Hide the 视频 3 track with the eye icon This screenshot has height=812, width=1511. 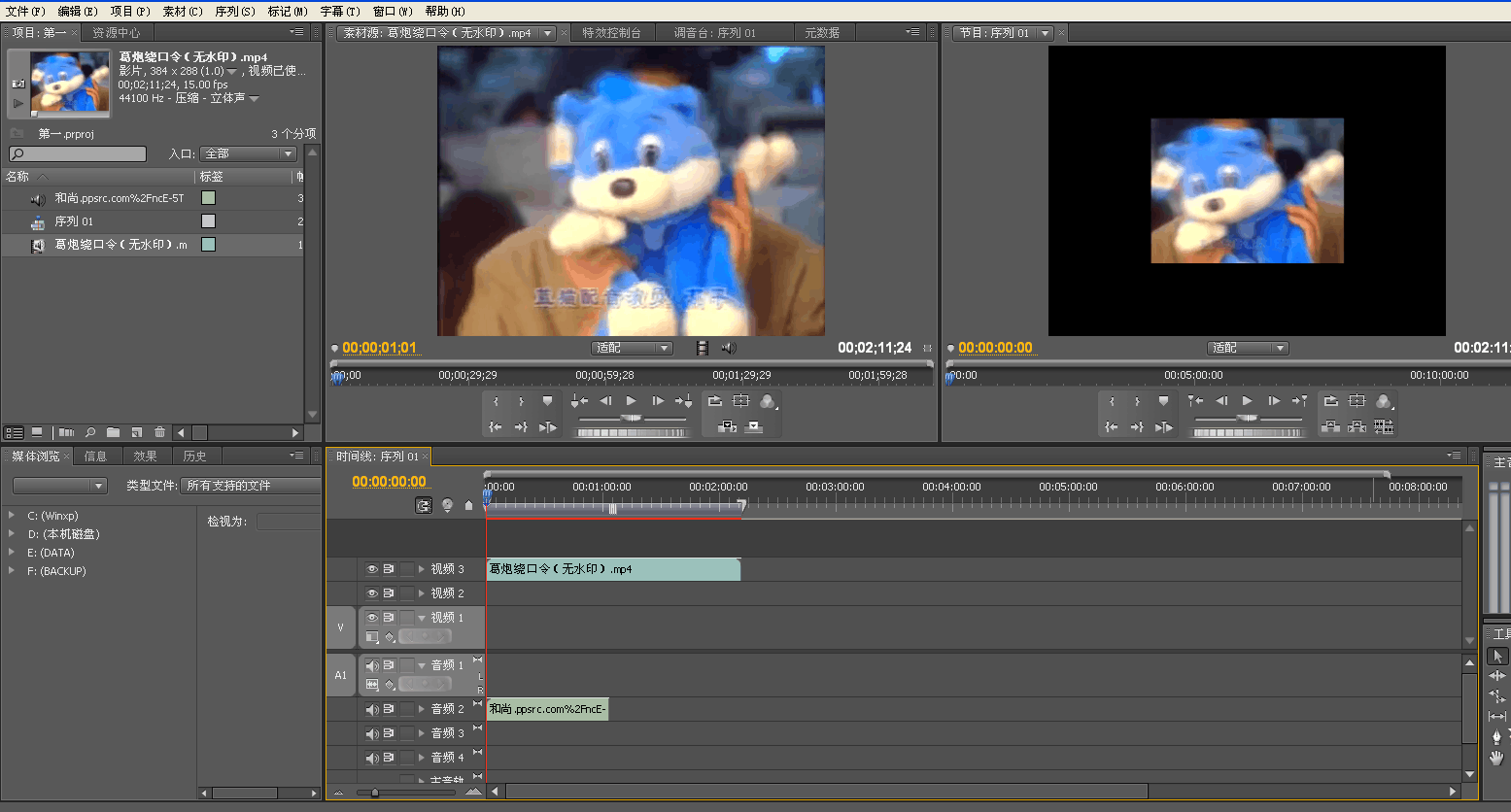pos(371,569)
